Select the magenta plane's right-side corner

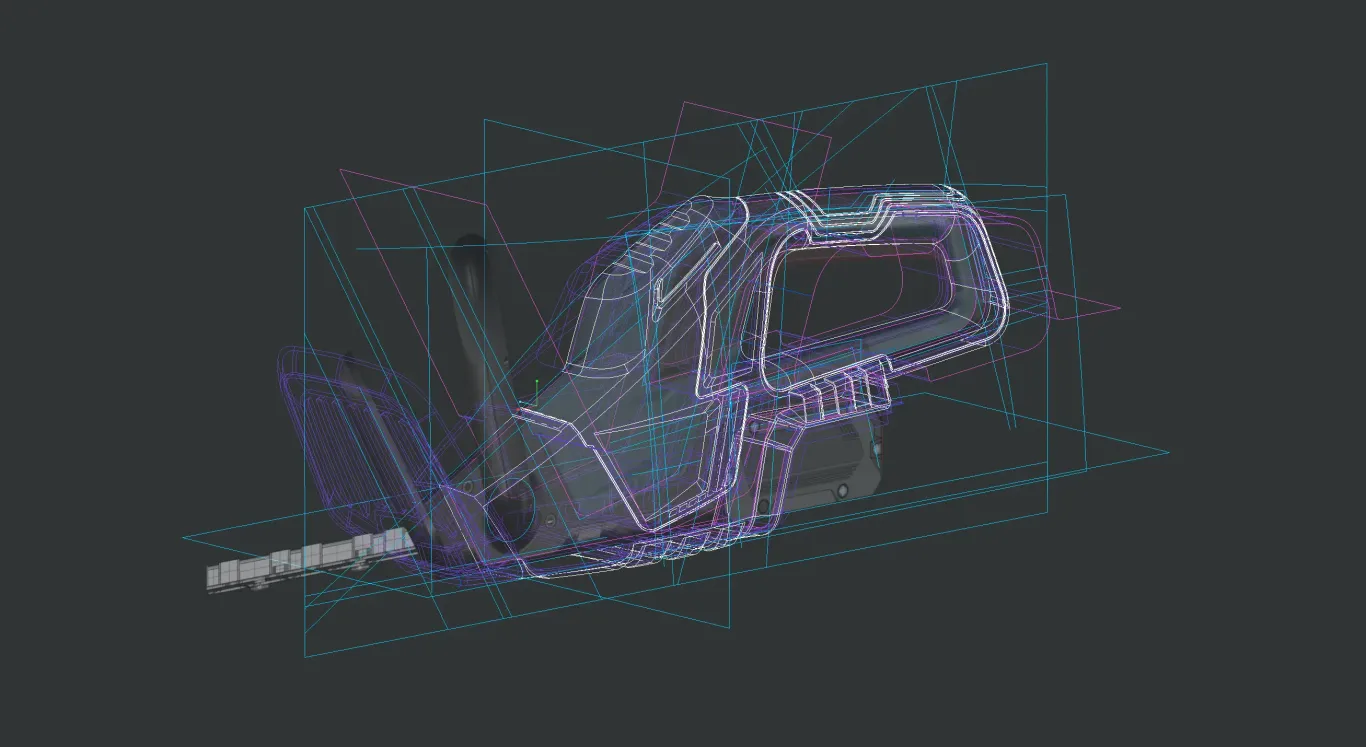coord(1120,308)
